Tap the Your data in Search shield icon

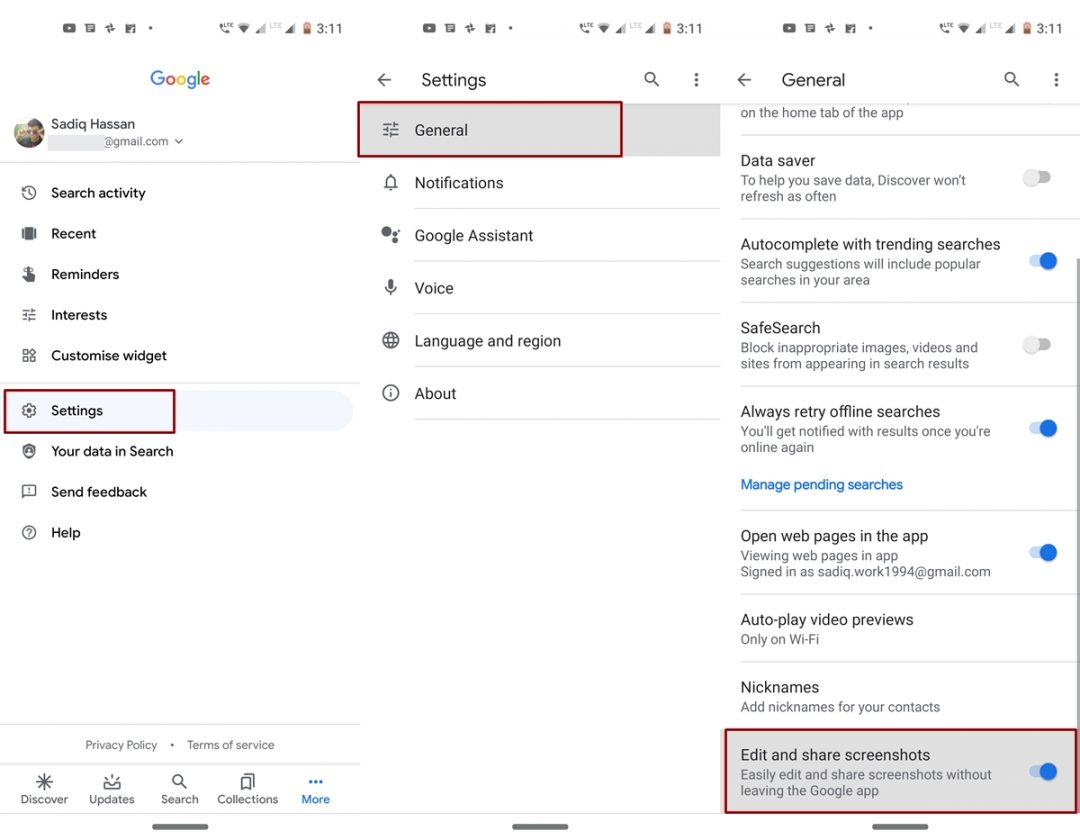tap(29, 451)
